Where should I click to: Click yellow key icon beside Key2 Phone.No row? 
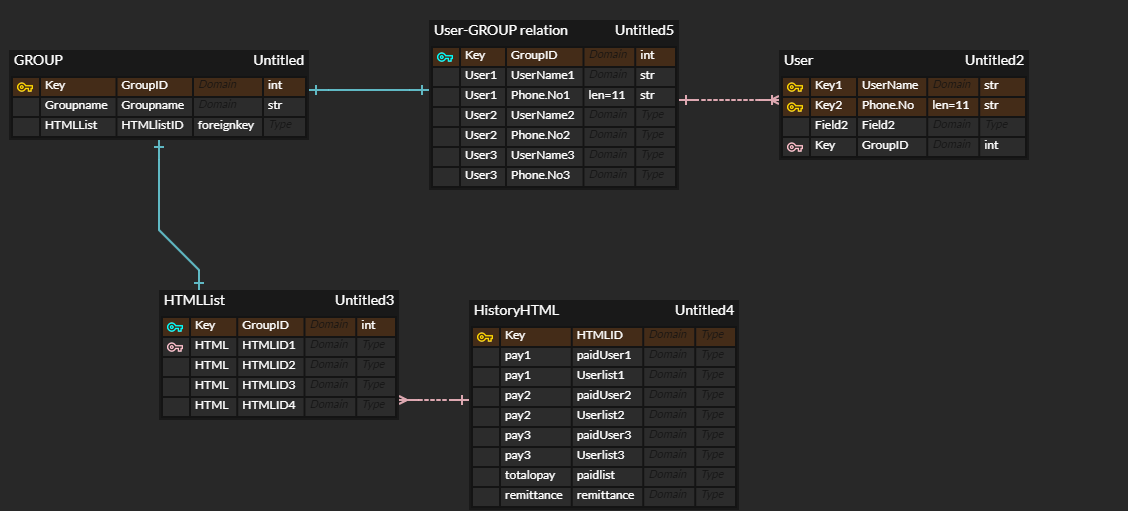coord(795,107)
